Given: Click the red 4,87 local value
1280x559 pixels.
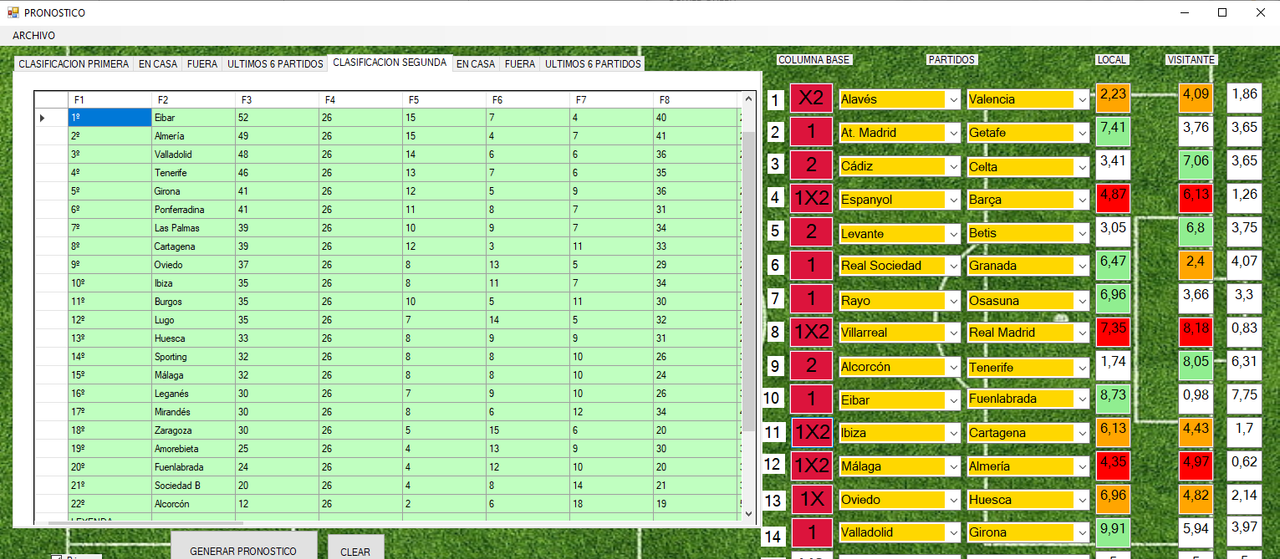Looking at the screenshot, I should pyautogui.click(x=1112, y=198).
